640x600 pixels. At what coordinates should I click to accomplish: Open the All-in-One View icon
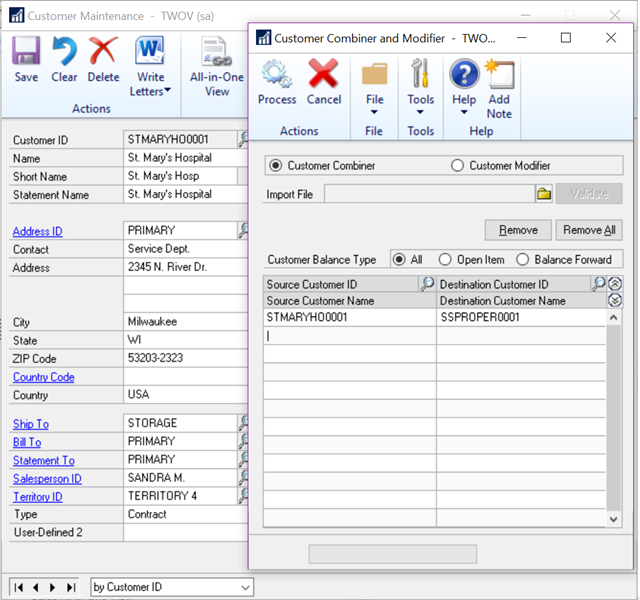pos(217,51)
